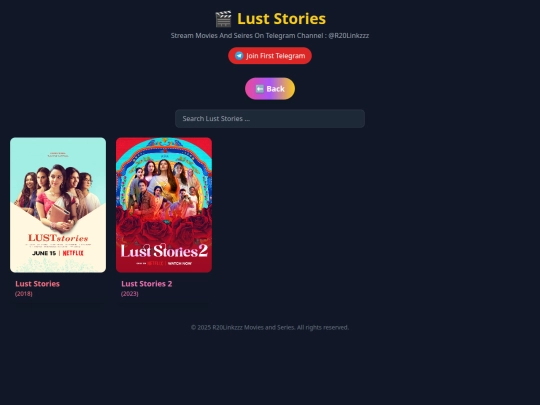
Task: Open the Lust Stories 2 poster thumbnail
Action: tap(164, 205)
